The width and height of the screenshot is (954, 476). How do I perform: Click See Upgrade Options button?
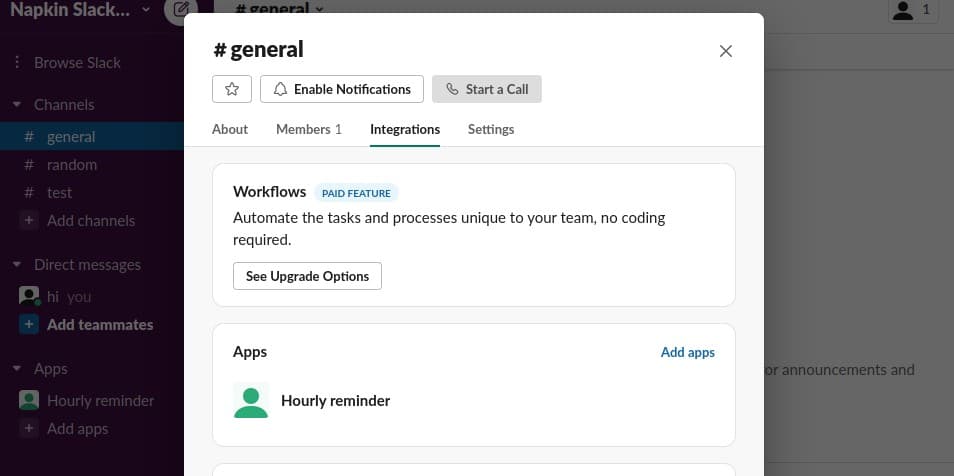click(307, 276)
